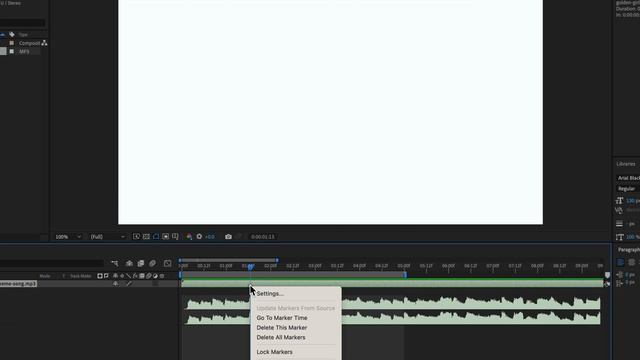This screenshot has height=360, width=640.
Task: Click the exposure reset wheel icon
Action: point(199,237)
